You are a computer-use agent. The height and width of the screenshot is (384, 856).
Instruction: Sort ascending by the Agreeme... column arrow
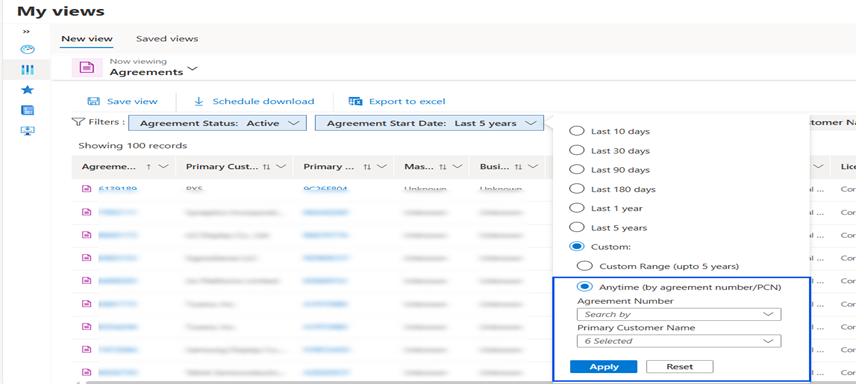[x=148, y=167]
